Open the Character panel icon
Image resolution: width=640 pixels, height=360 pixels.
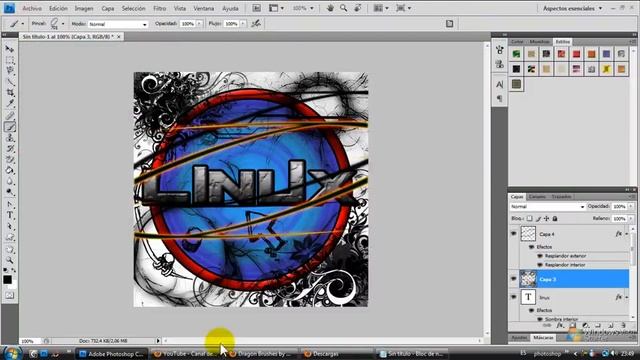coord(500,84)
